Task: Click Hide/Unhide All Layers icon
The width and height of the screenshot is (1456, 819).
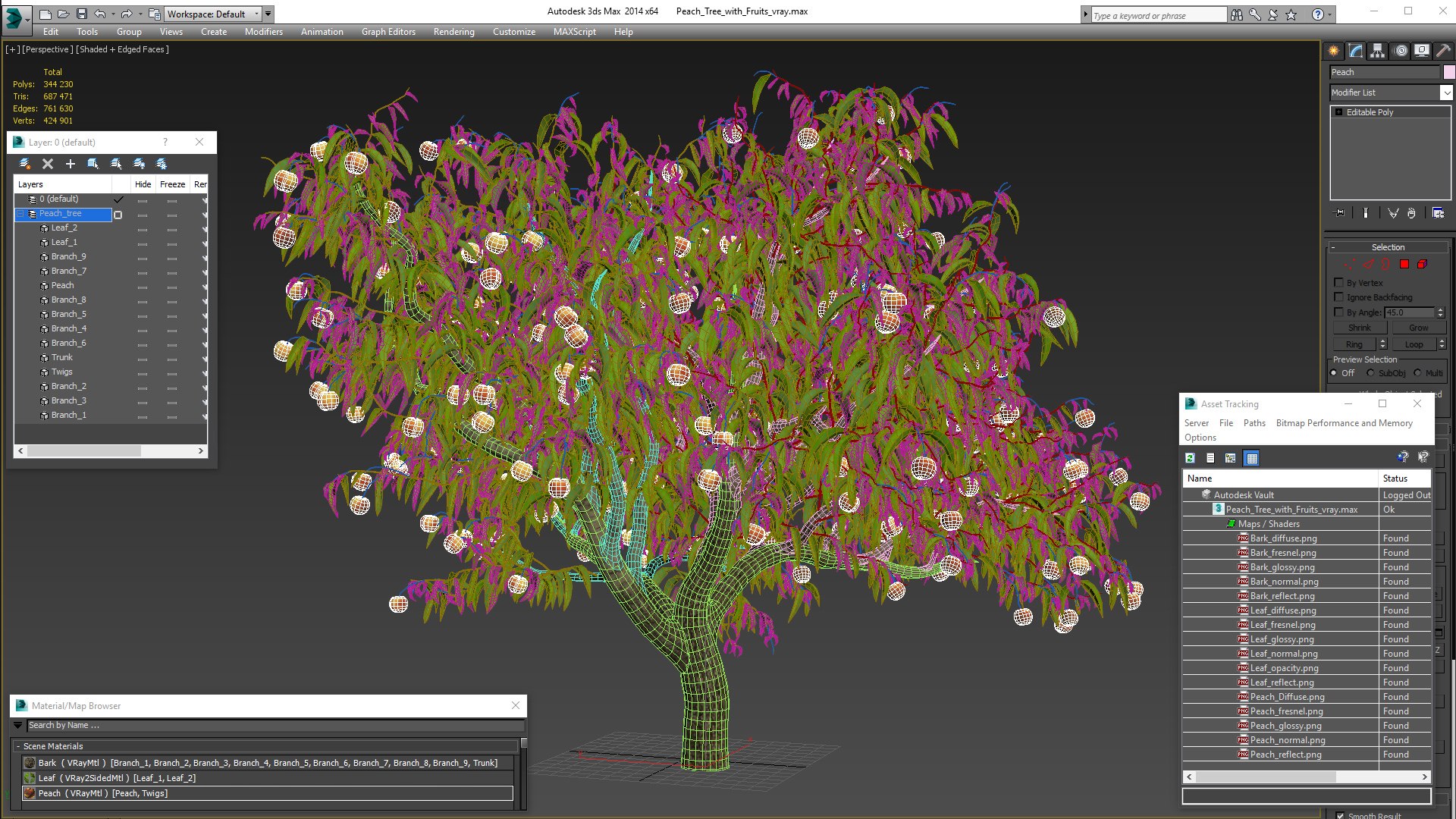Action: click(x=139, y=164)
